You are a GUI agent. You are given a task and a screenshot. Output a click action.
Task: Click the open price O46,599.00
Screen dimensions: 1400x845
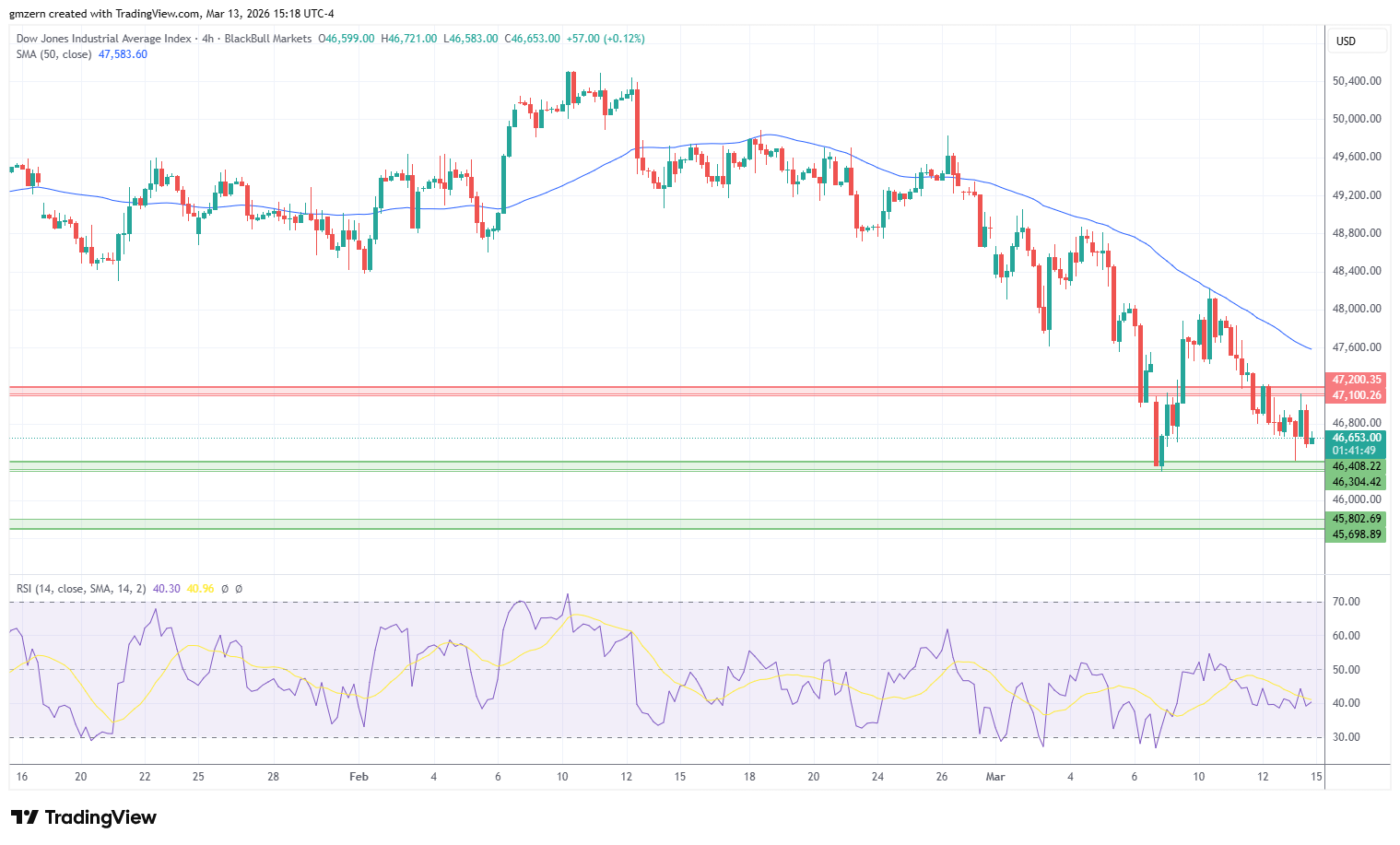coord(347,39)
